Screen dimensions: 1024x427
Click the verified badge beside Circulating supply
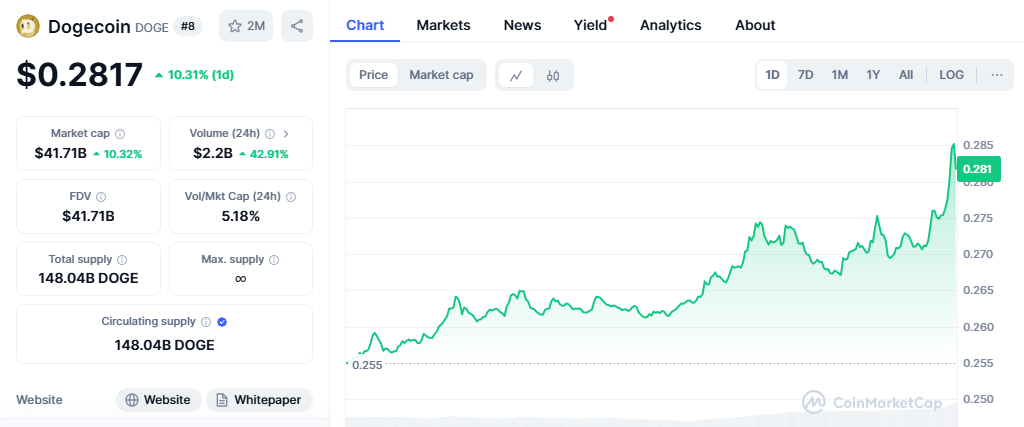pyautogui.click(x=222, y=322)
